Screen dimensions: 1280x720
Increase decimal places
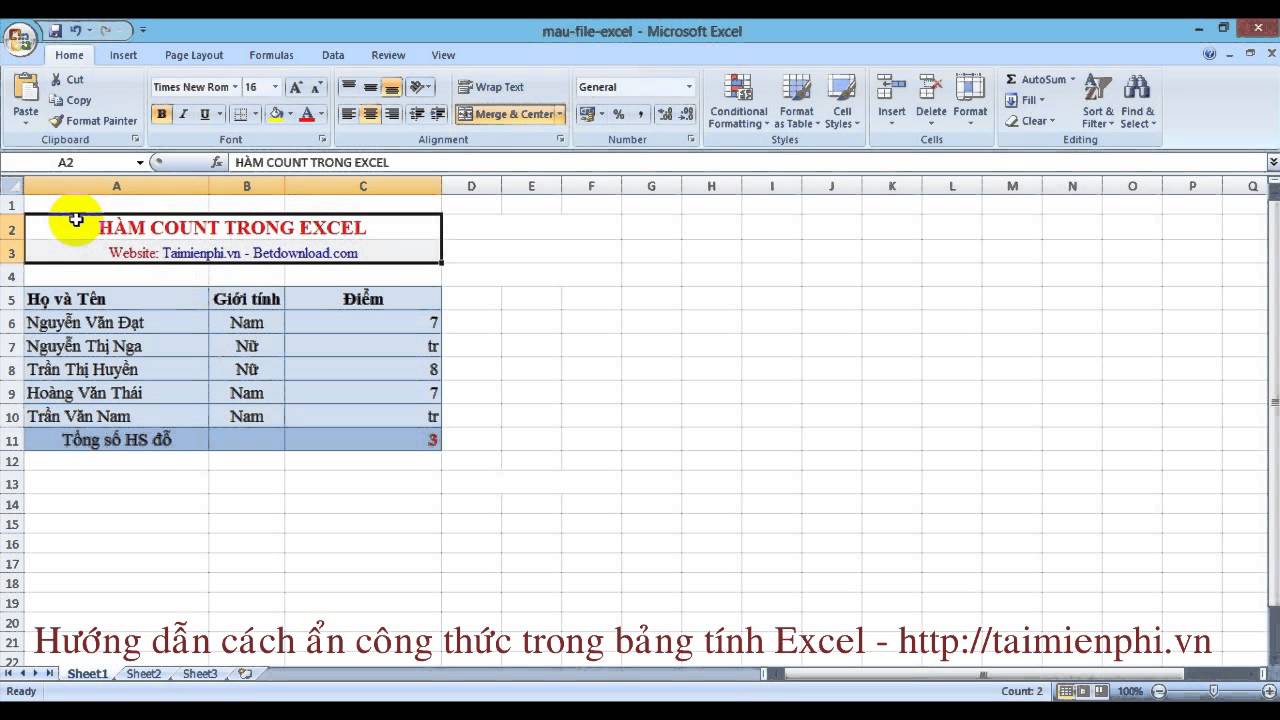pyautogui.click(x=664, y=114)
